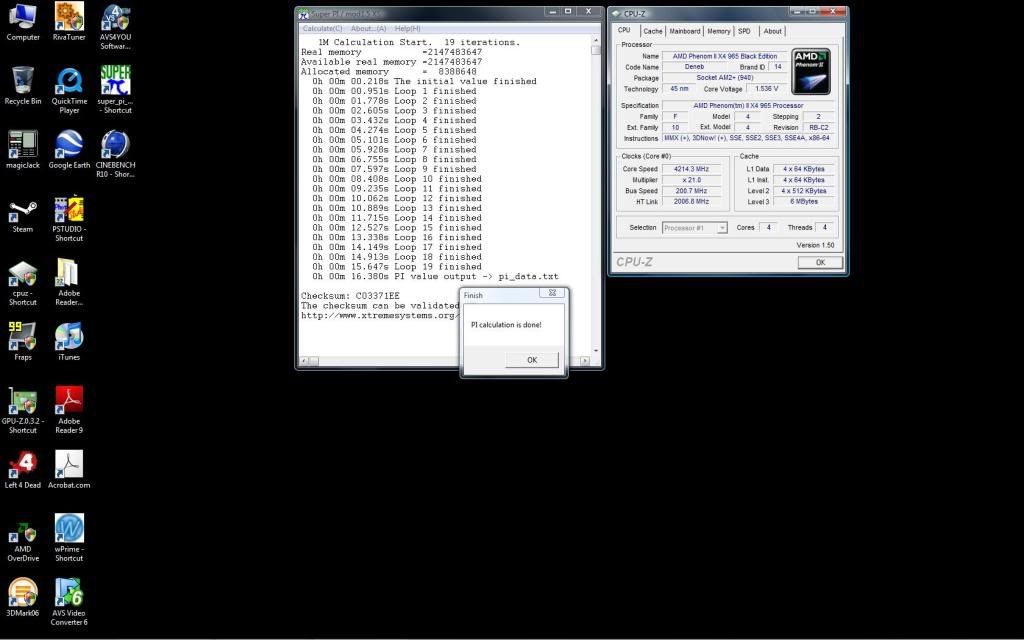Open the Computer desktop icon
Viewport: 1024px width, 640px height.
coord(23,22)
